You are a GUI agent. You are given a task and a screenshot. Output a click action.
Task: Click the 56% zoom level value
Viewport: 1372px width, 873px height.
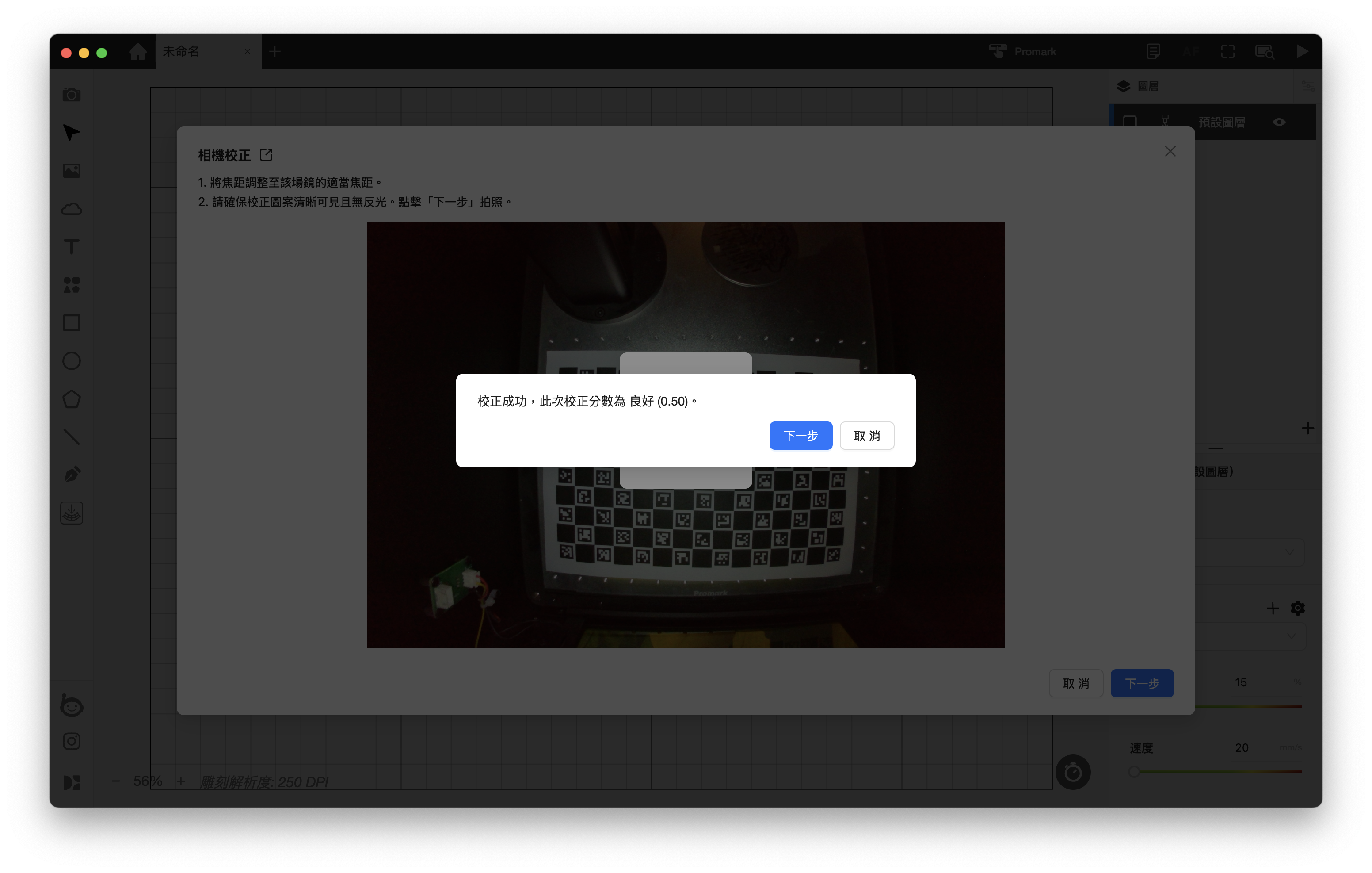pyautogui.click(x=148, y=781)
